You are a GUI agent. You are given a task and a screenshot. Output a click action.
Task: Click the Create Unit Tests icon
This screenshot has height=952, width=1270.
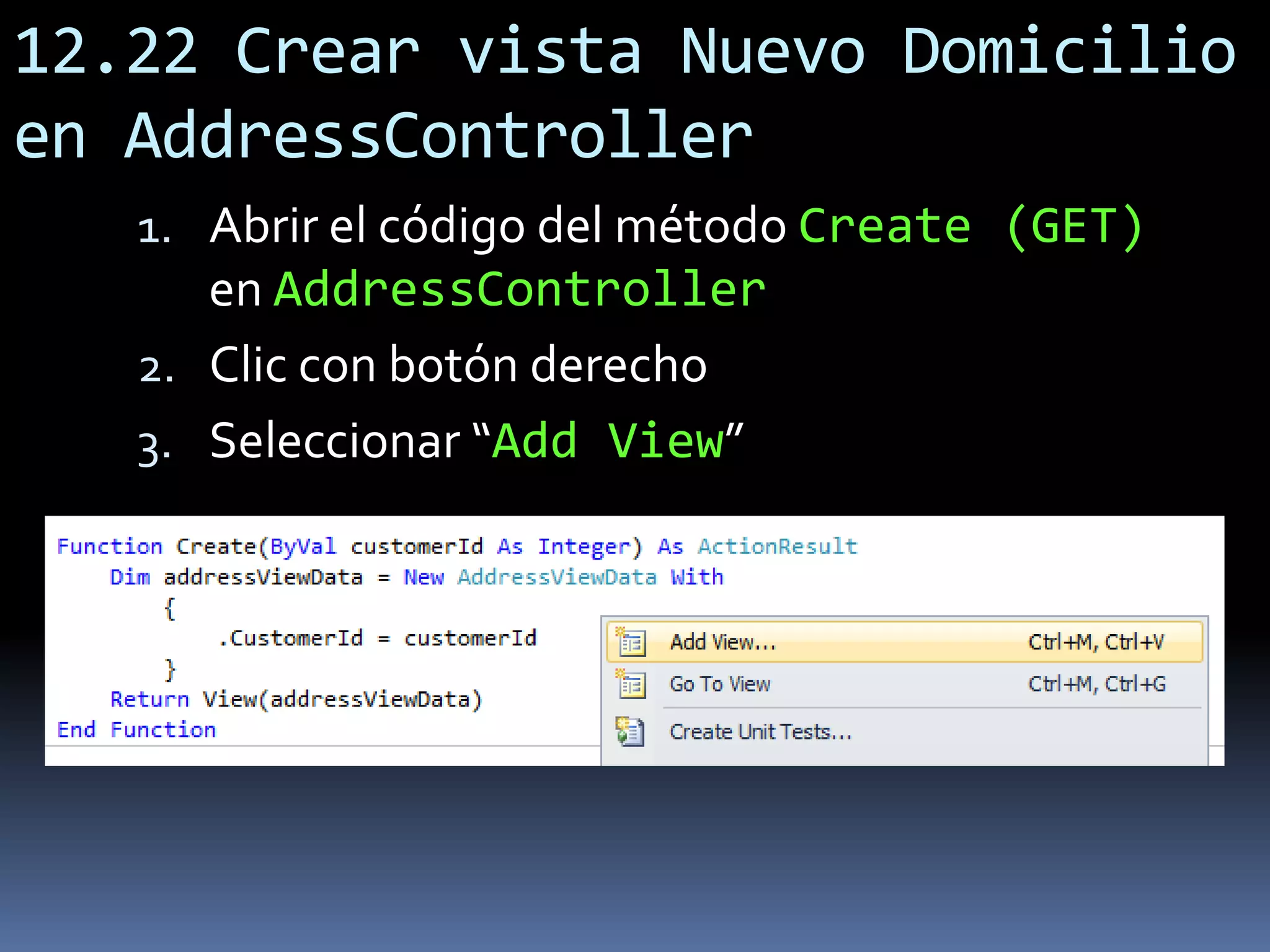click(630, 732)
